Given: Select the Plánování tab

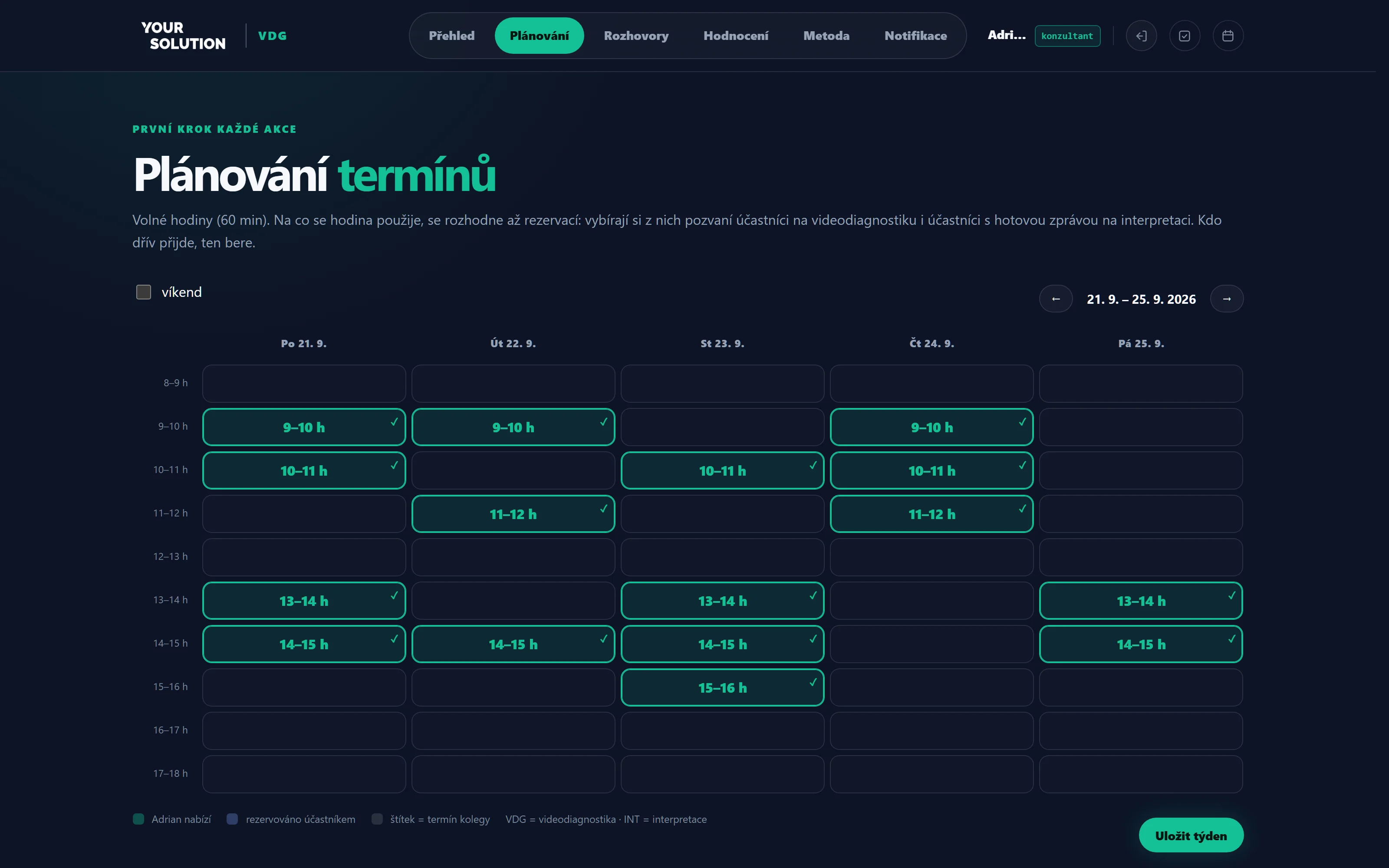Looking at the screenshot, I should click(x=539, y=36).
